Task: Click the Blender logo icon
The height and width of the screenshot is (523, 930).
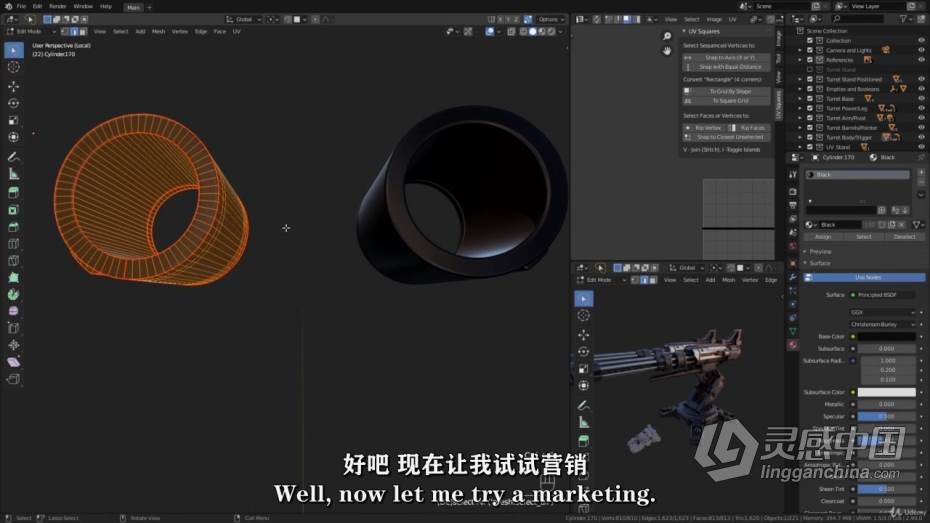Action: point(8,6)
